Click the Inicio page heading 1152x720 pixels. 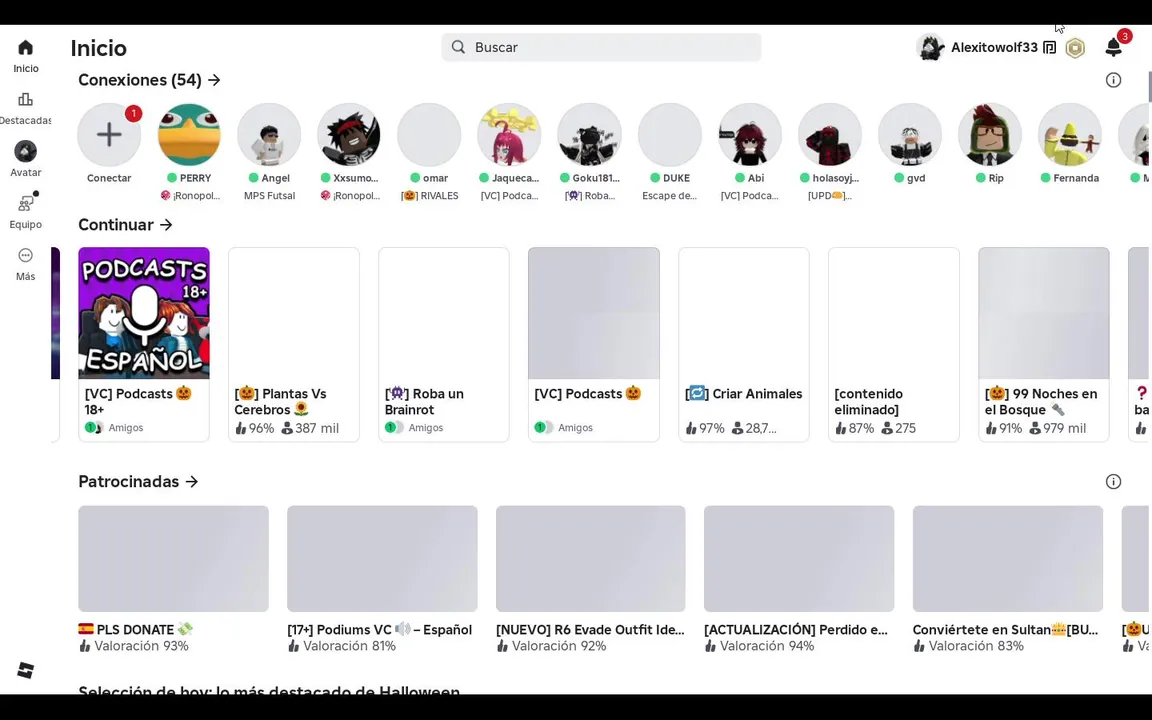[x=98, y=48]
